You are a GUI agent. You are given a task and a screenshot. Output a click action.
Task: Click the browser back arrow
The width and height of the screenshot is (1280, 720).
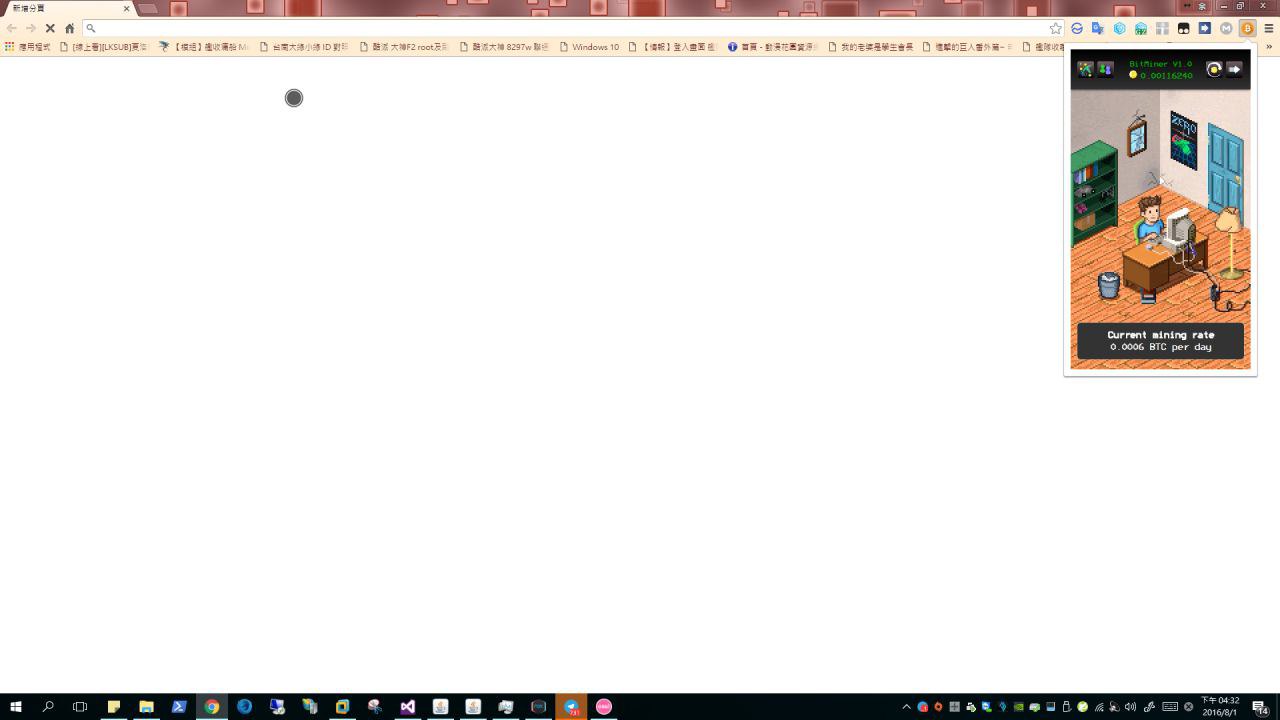click(x=11, y=28)
